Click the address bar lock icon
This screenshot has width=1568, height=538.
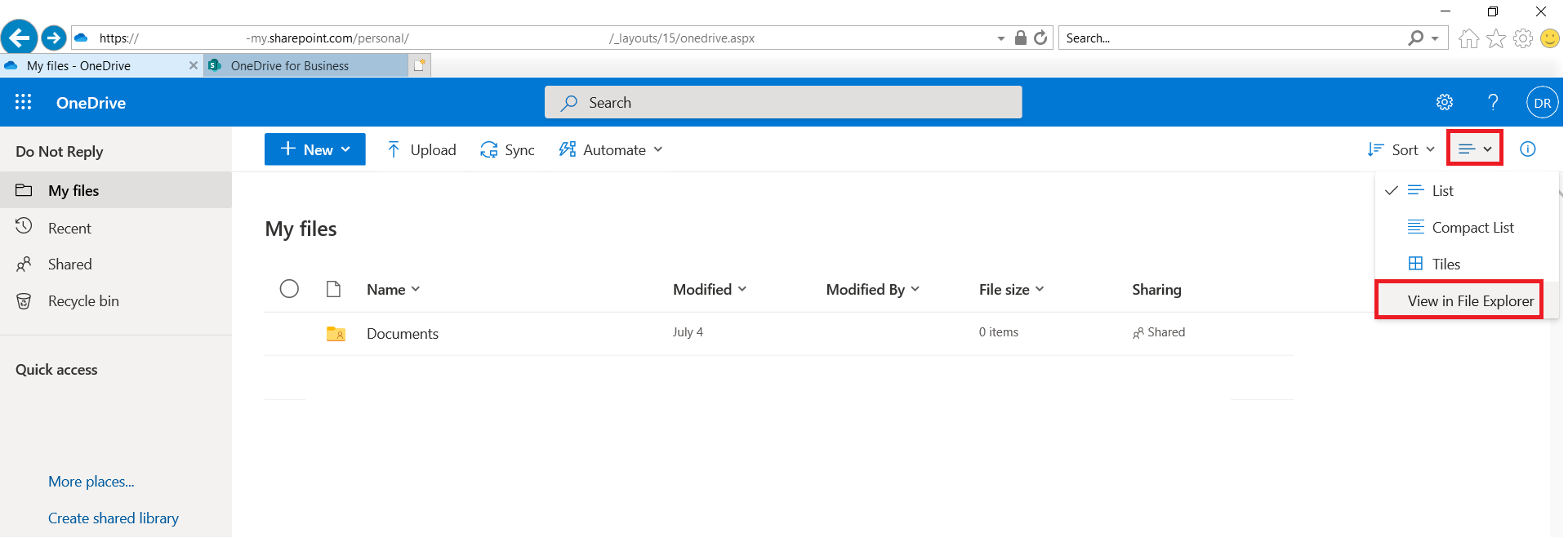point(1021,38)
